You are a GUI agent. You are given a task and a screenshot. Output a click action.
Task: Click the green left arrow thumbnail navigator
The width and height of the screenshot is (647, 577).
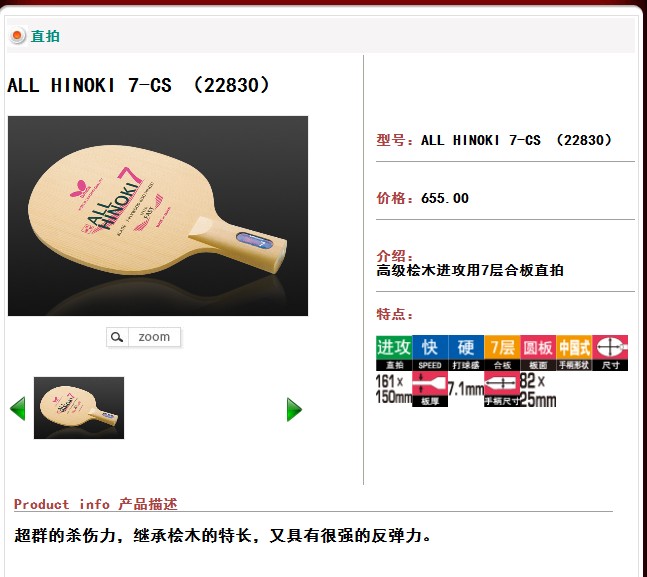(17, 409)
